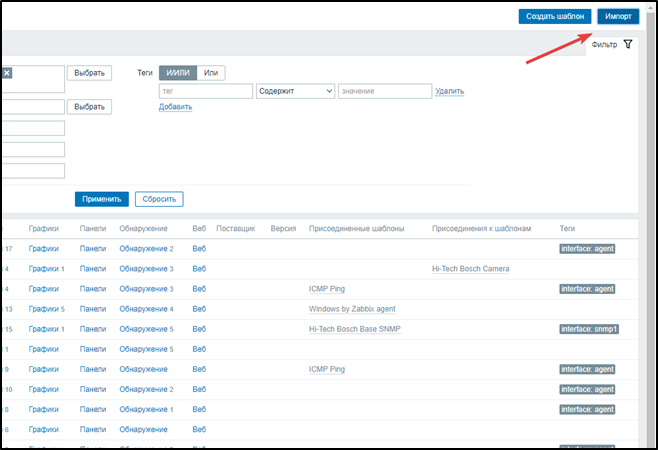Switch tag mode to Или
Viewport: 658px width, 450px height.
(211, 73)
